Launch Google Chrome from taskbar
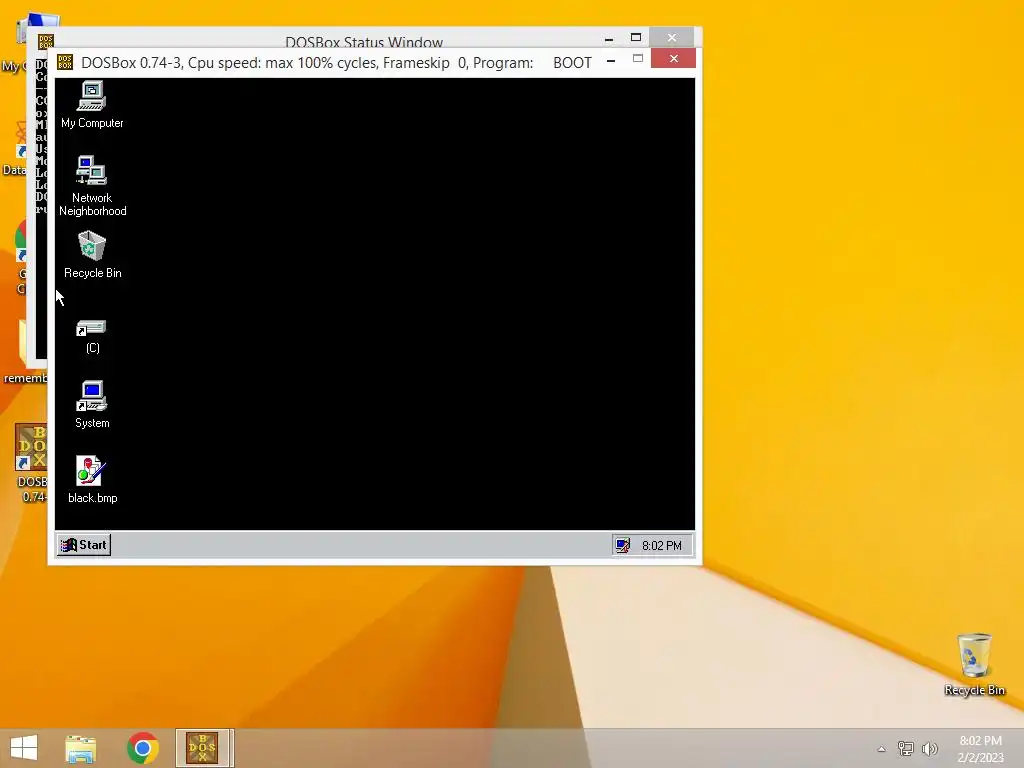This screenshot has width=1024, height=768. pos(143,748)
